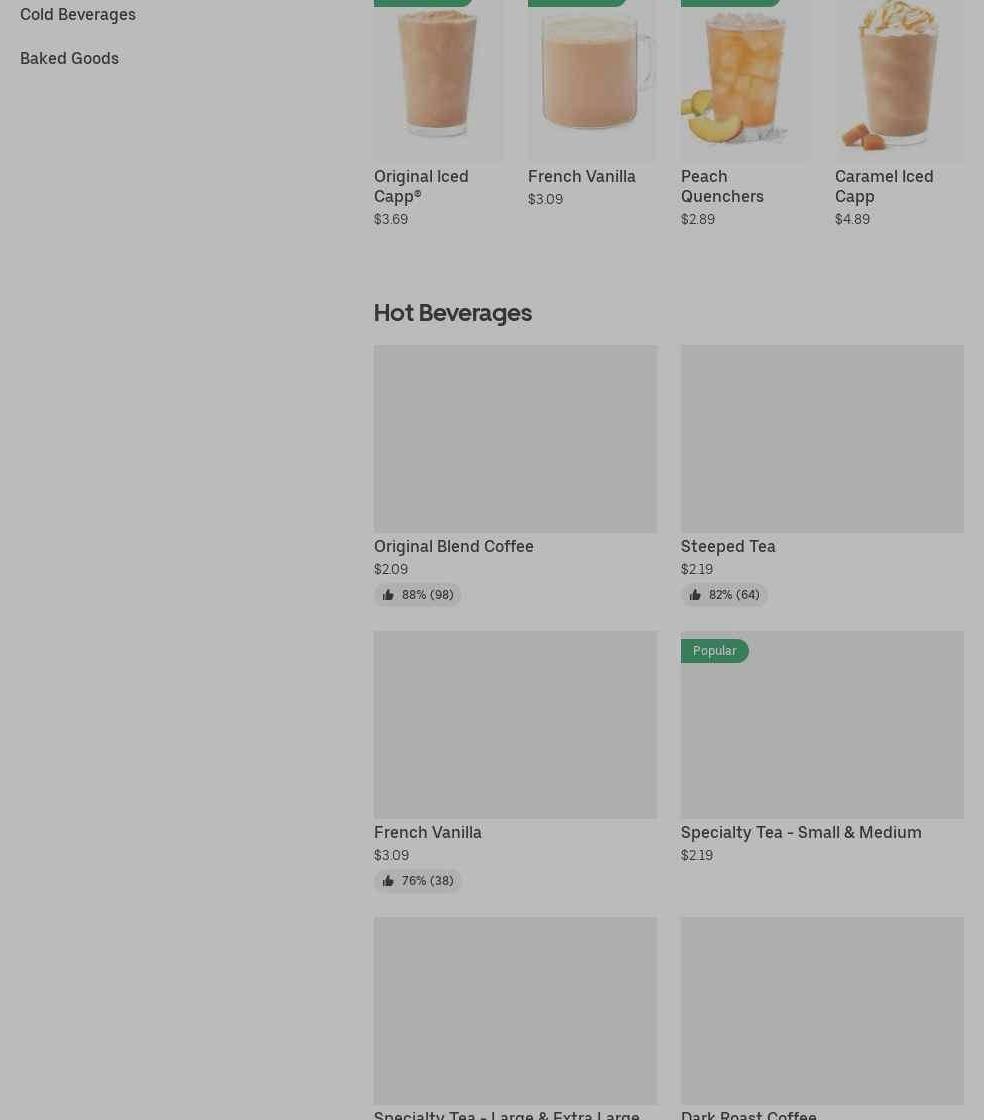
Task: Select Peach Quenchers drink image
Action: click(x=745, y=80)
